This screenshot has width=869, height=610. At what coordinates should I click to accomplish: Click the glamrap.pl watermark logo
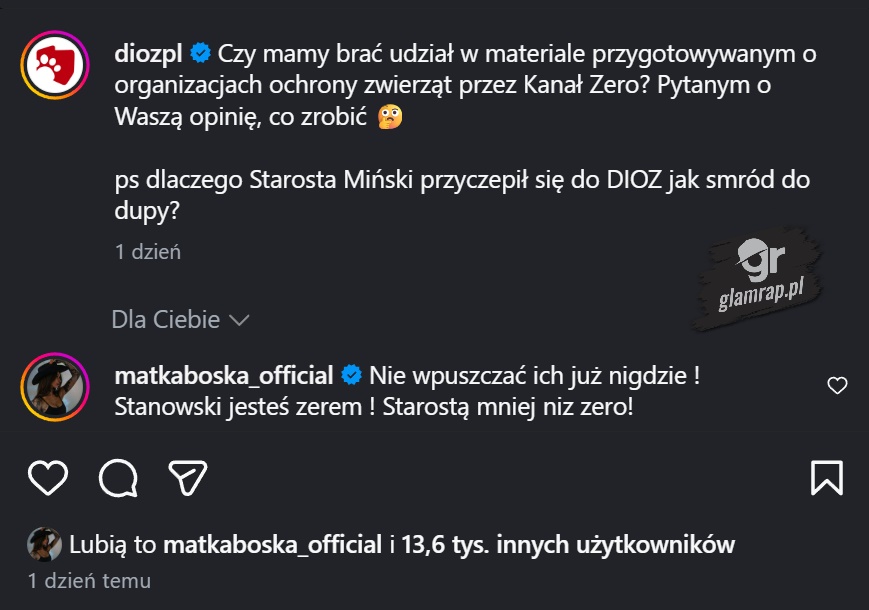[x=761, y=276]
